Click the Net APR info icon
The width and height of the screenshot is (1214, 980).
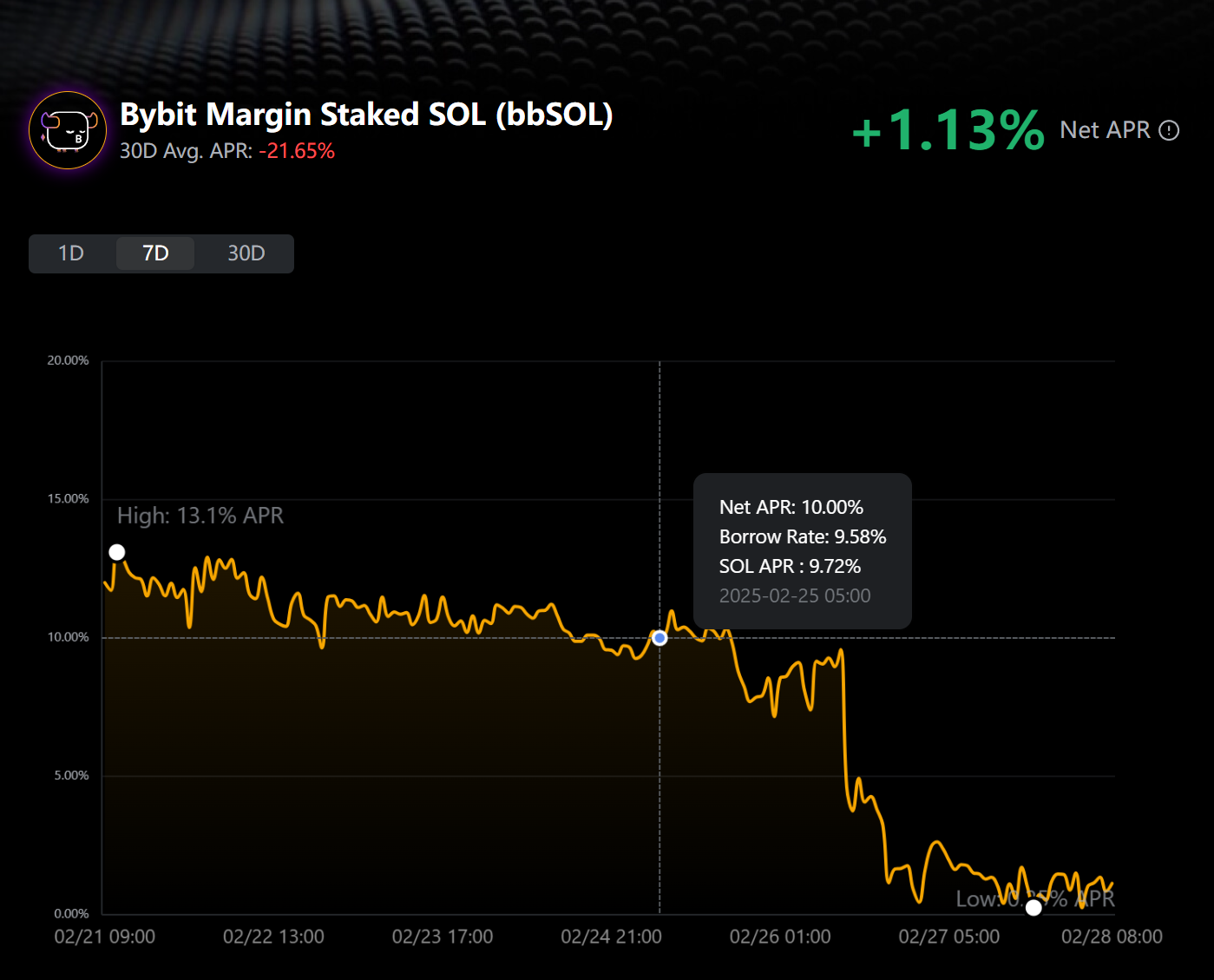click(1169, 130)
